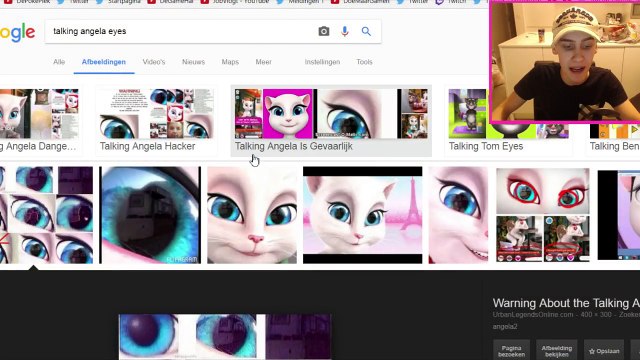The image size is (640, 360).
Task: Pick the 'Talking Tom Eyes' suggestion chip
Action: coord(508,121)
